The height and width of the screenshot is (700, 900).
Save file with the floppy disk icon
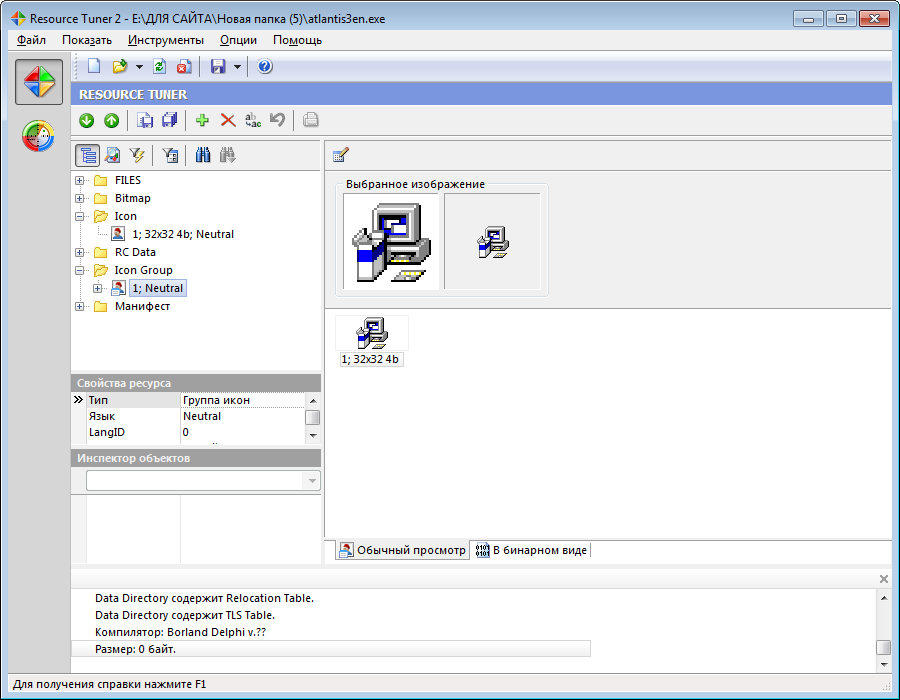click(x=218, y=67)
